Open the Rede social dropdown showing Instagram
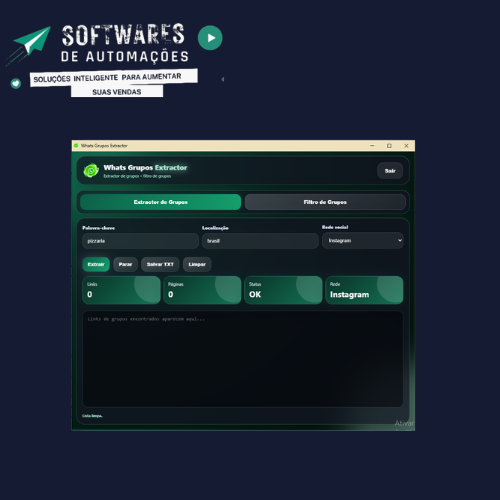 click(363, 241)
